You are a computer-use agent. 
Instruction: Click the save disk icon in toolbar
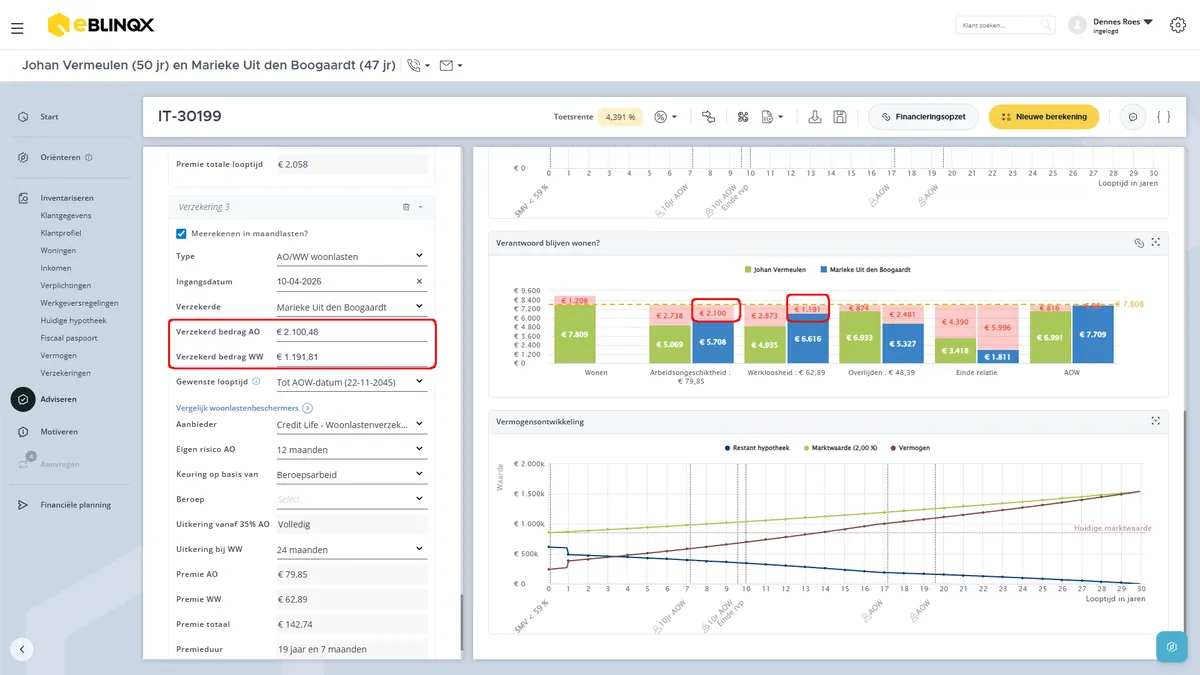click(840, 117)
